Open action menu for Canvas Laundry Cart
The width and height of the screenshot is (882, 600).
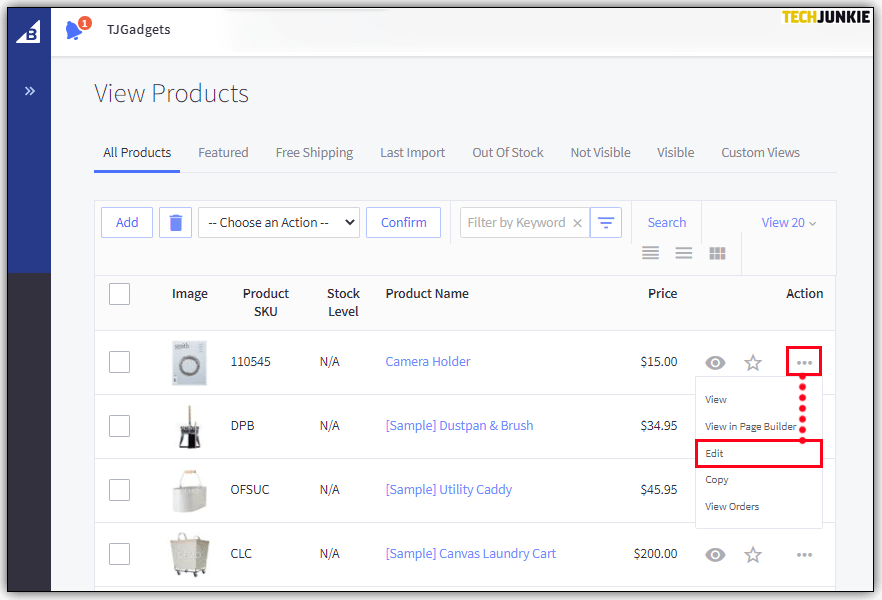(x=804, y=554)
